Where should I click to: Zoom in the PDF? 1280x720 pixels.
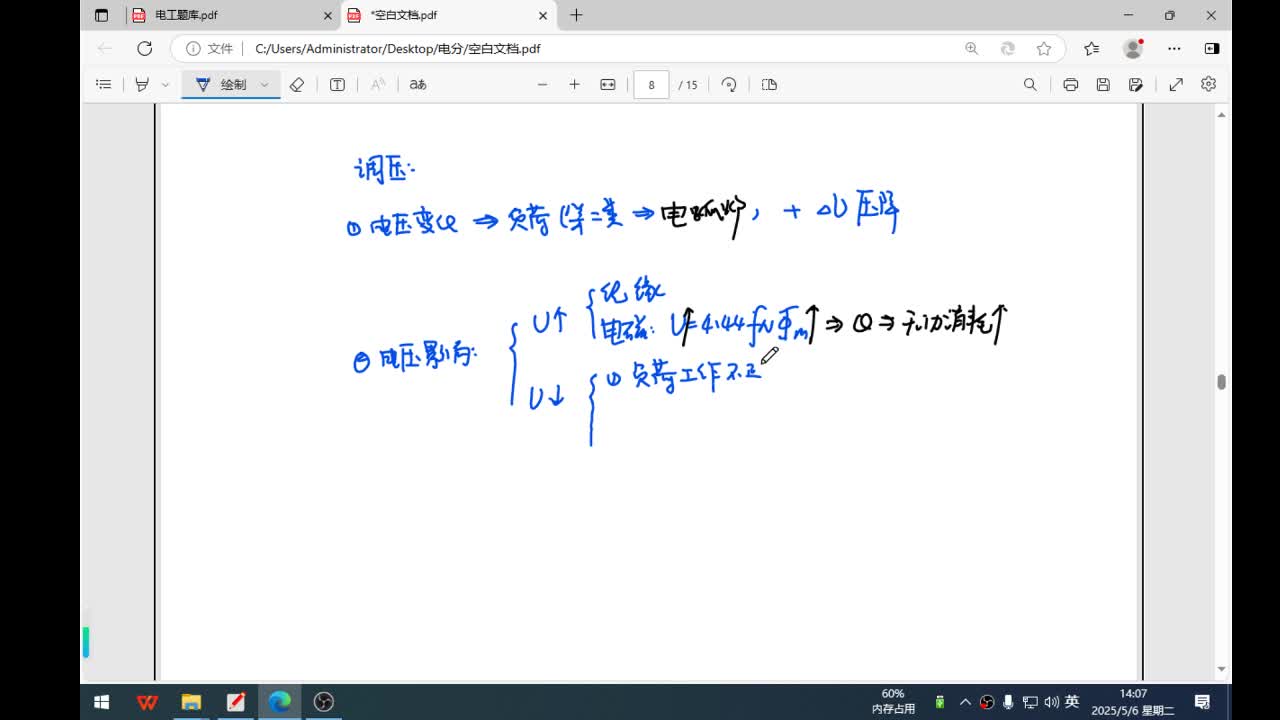click(574, 84)
